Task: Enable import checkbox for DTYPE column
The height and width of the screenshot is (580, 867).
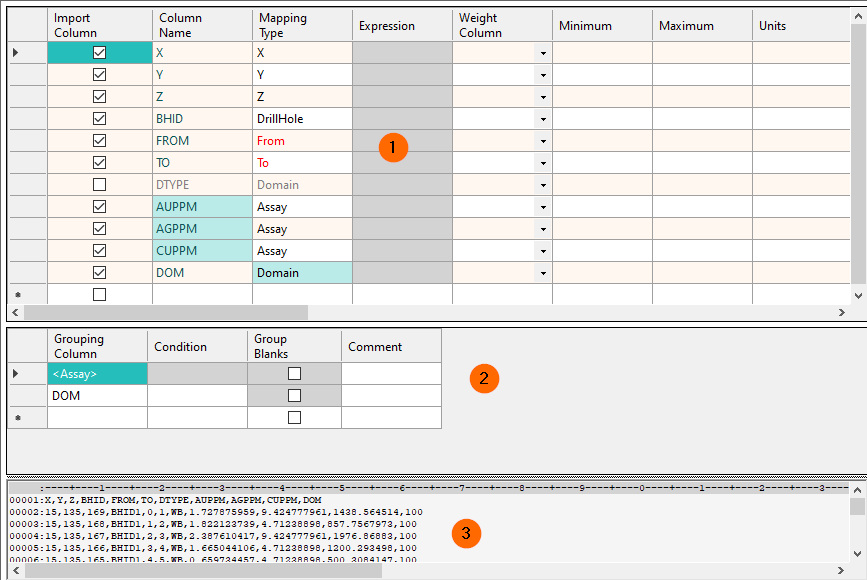Action: point(99,185)
